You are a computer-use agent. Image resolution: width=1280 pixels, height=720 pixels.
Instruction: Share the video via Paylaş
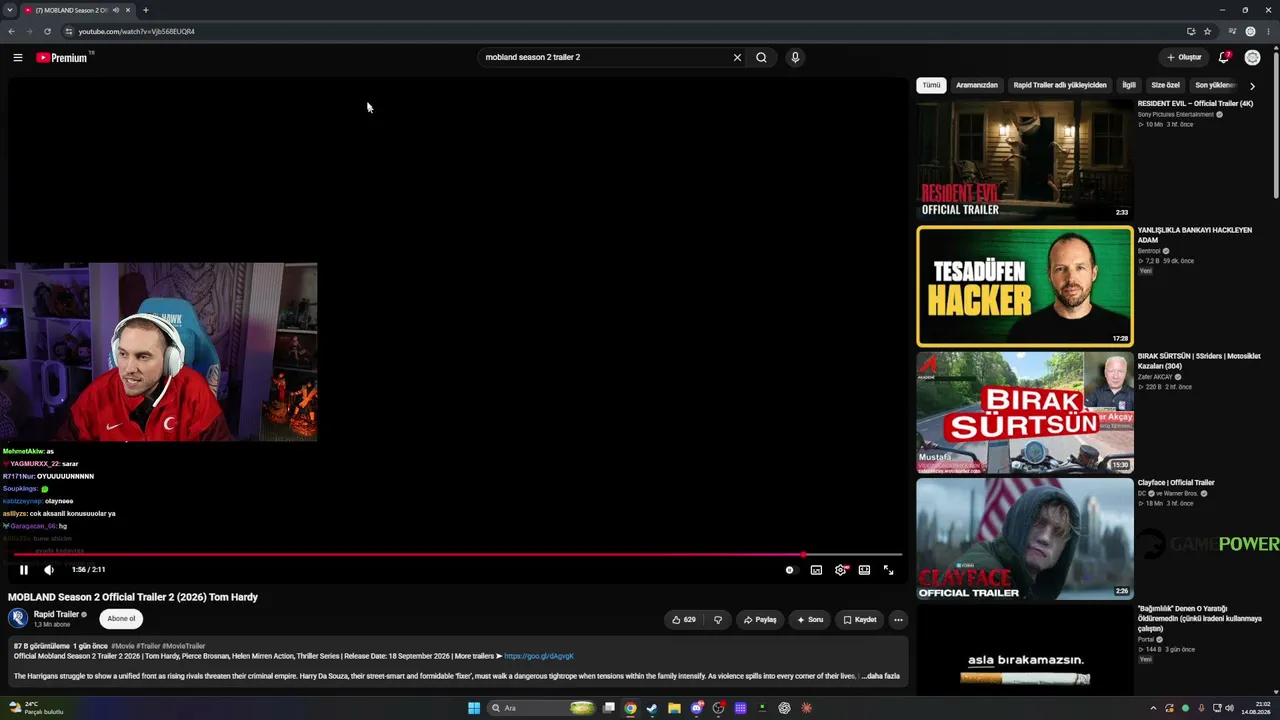[760, 620]
